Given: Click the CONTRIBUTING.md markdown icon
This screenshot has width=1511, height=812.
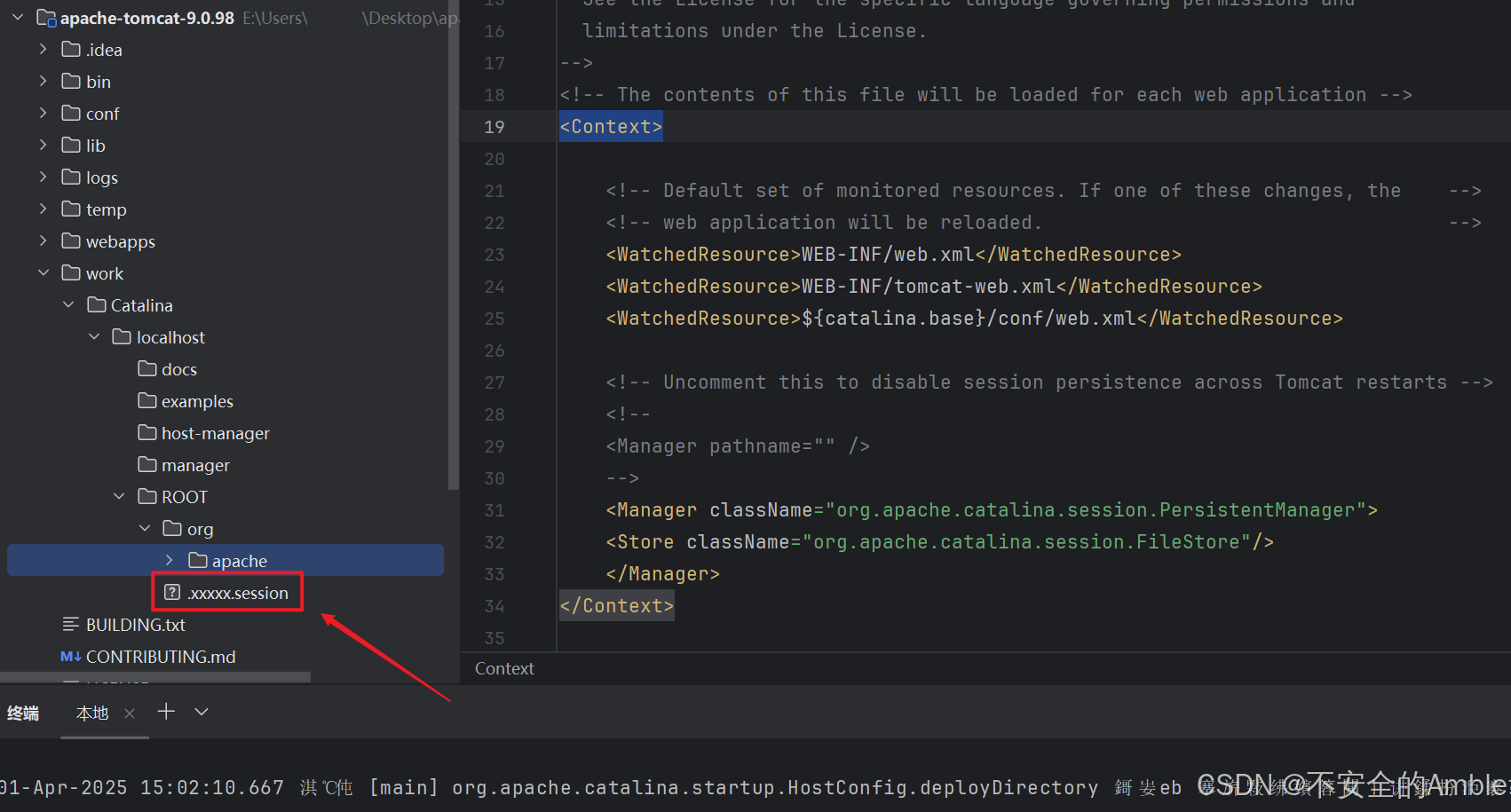Looking at the screenshot, I should (71, 656).
